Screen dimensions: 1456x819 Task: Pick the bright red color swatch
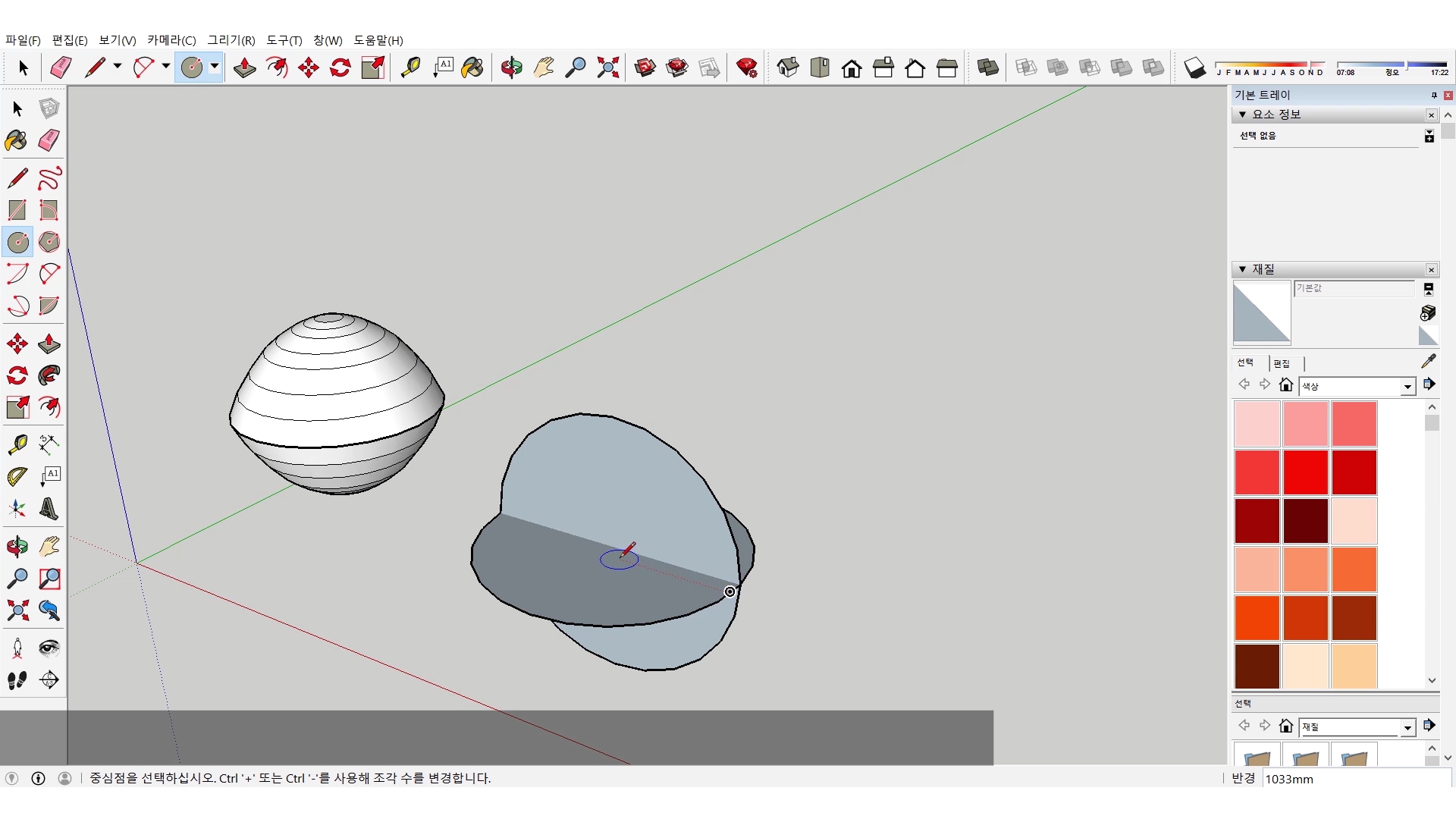[1305, 472]
